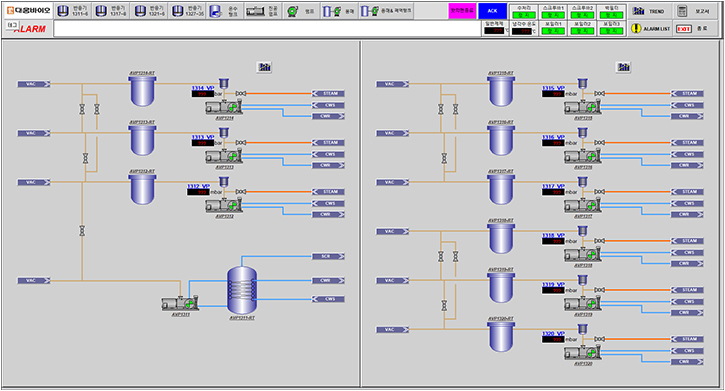Click the STEAM arrow for AVP1313
725x391 pixels.
328,142
